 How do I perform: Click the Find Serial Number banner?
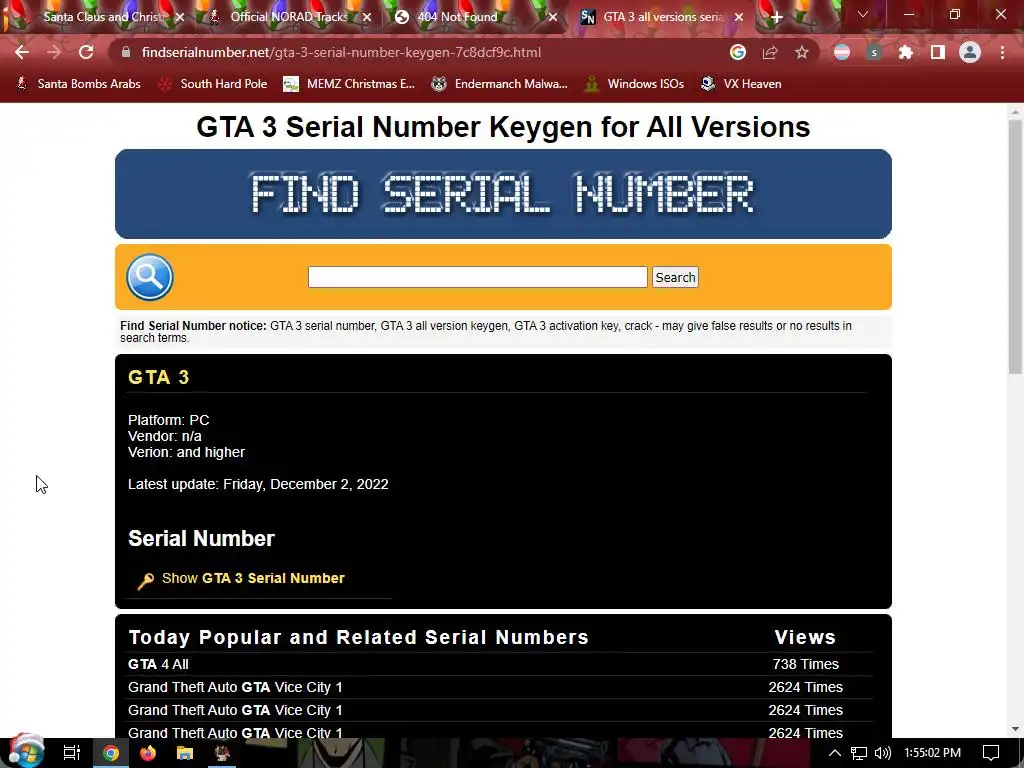[503, 194]
